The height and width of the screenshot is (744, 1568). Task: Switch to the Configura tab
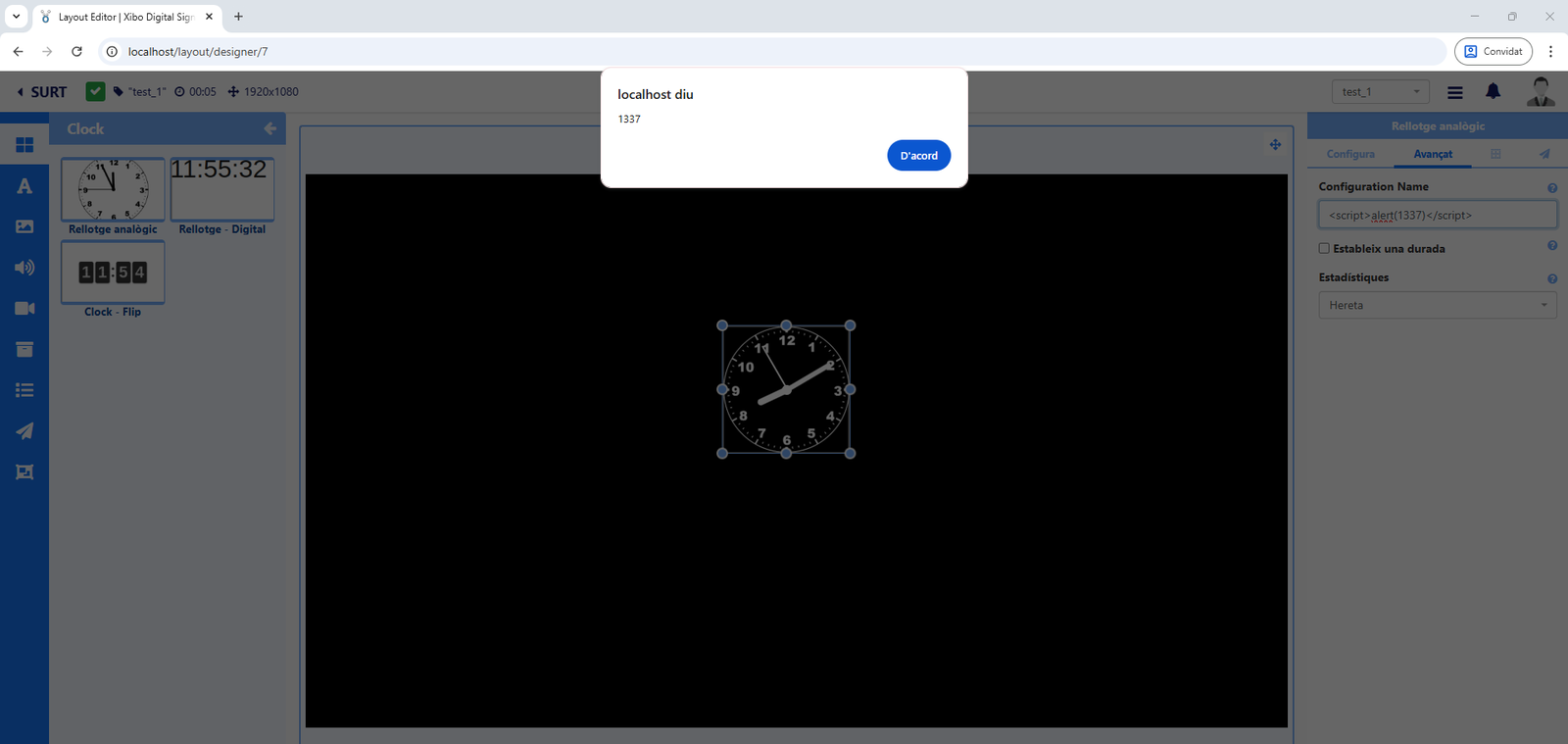[x=1350, y=155]
